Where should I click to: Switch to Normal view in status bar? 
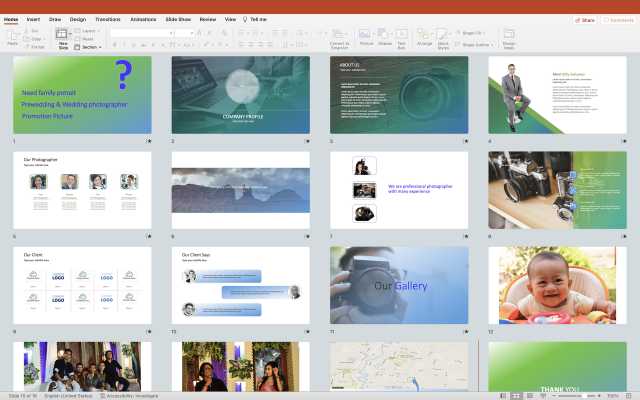[x=503, y=395]
